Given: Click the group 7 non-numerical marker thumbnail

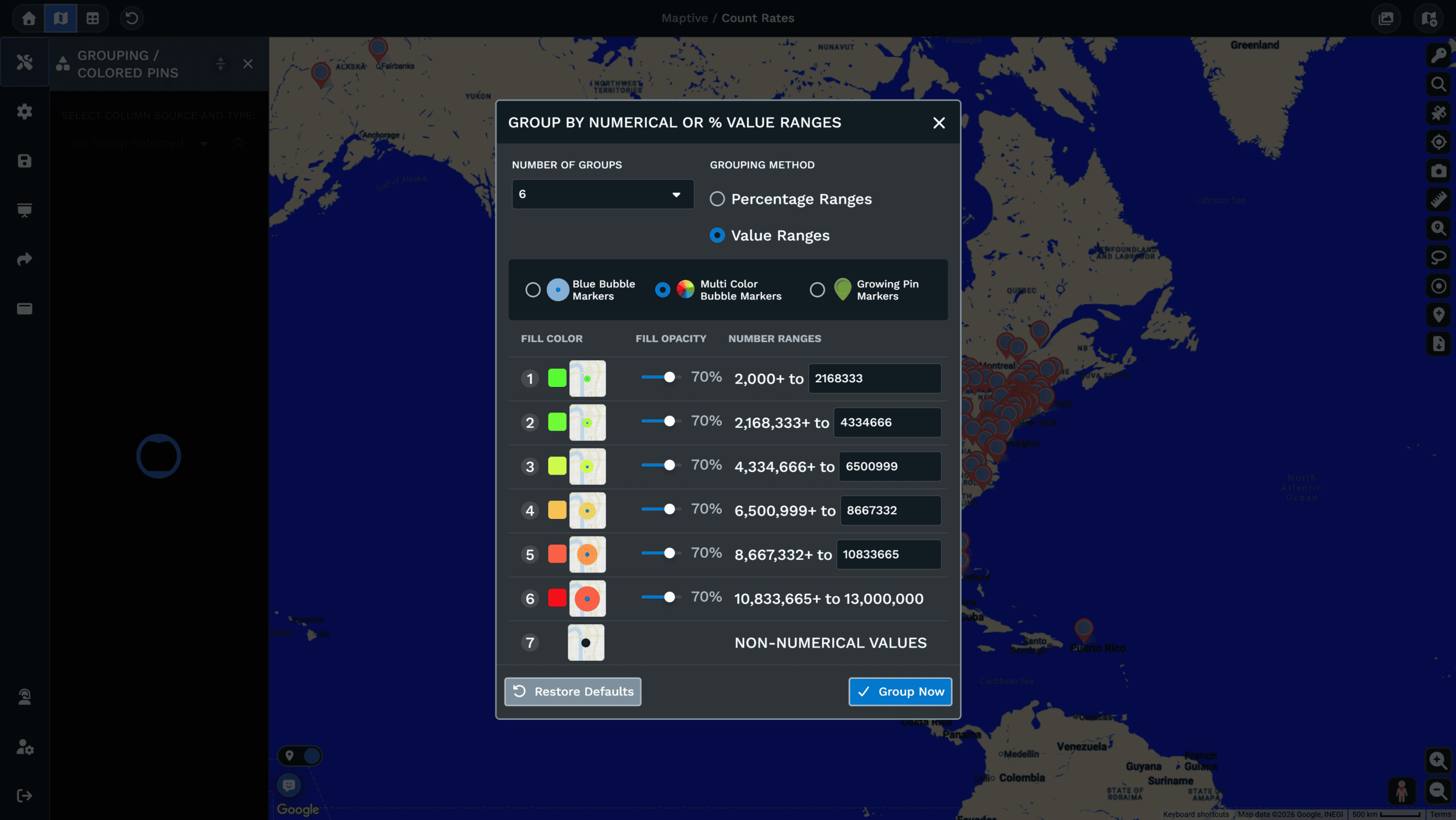Looking at the screenshot, I should 586,642.
